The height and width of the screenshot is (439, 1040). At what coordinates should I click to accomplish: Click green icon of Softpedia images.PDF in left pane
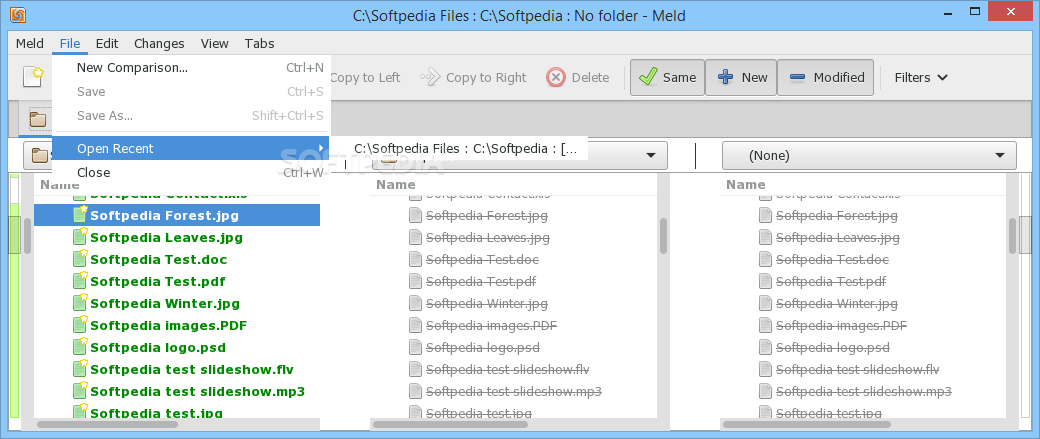[x=80, y=325]
